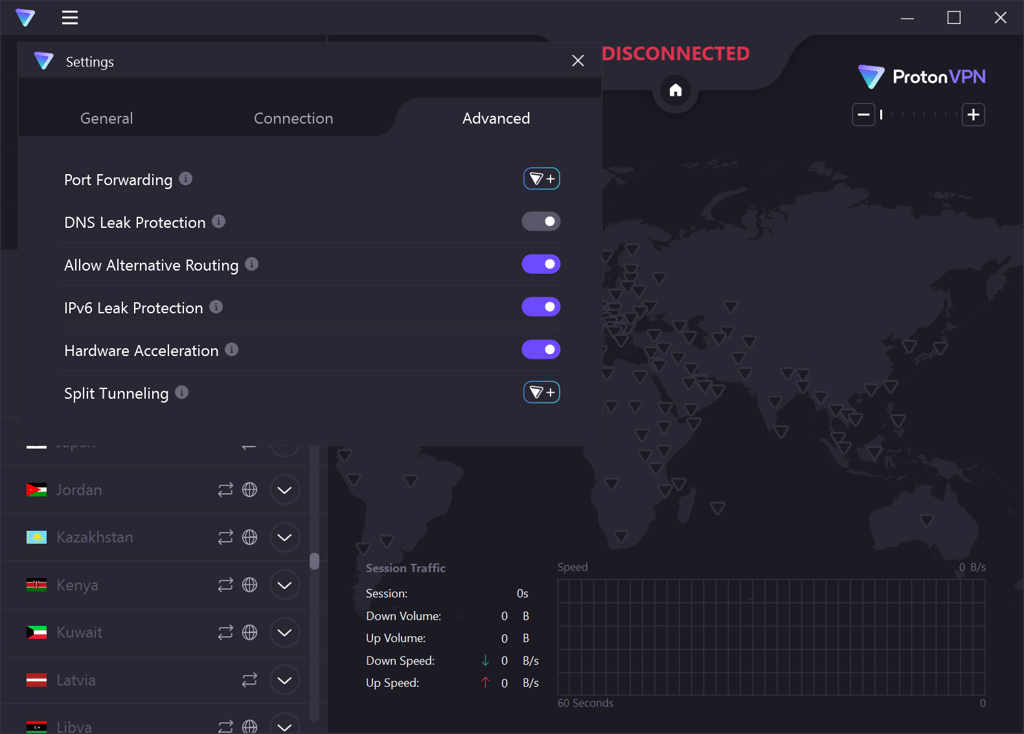Zoom out the map with minus button
This screenshot has height=734, width=1024.
click(863, 115)
